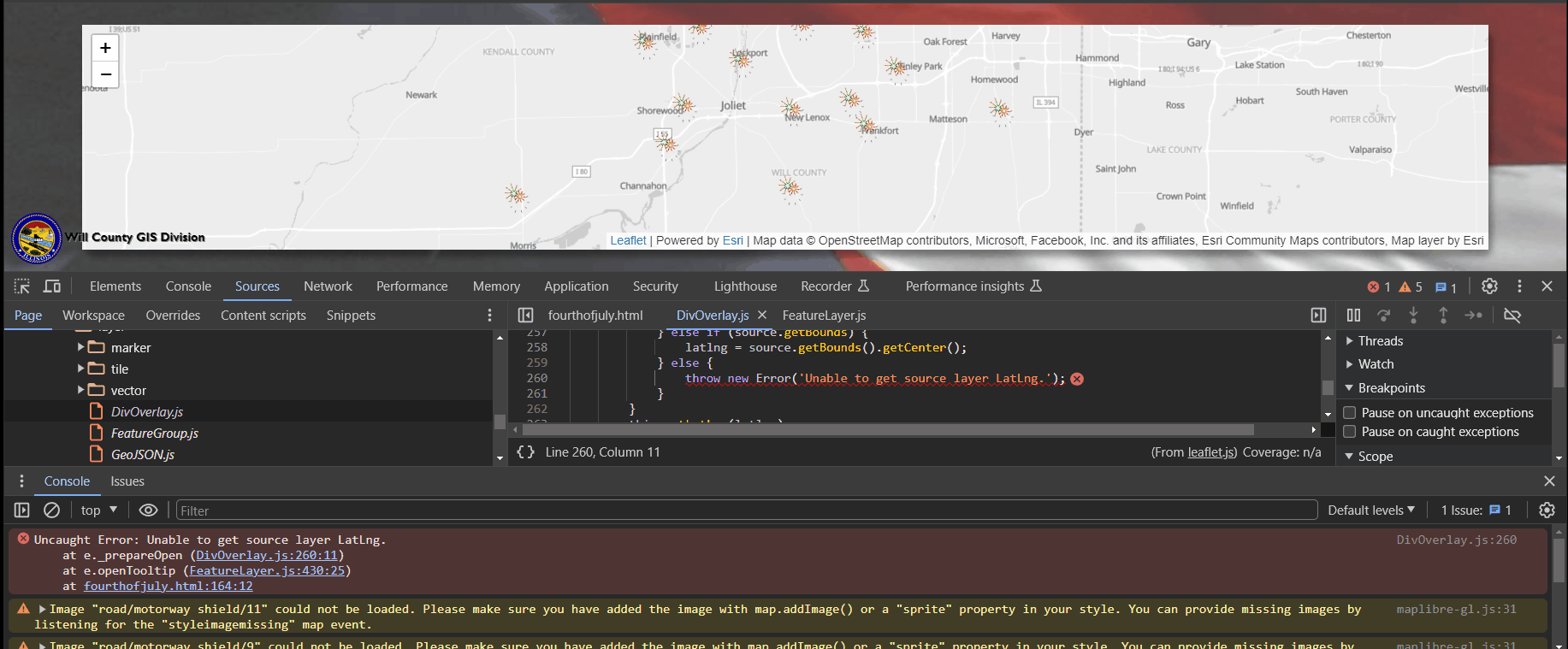The width and height of the screenshot is (1568, 649).
Task: Click the yellow warnings count badge
Action: (1411, 287)
